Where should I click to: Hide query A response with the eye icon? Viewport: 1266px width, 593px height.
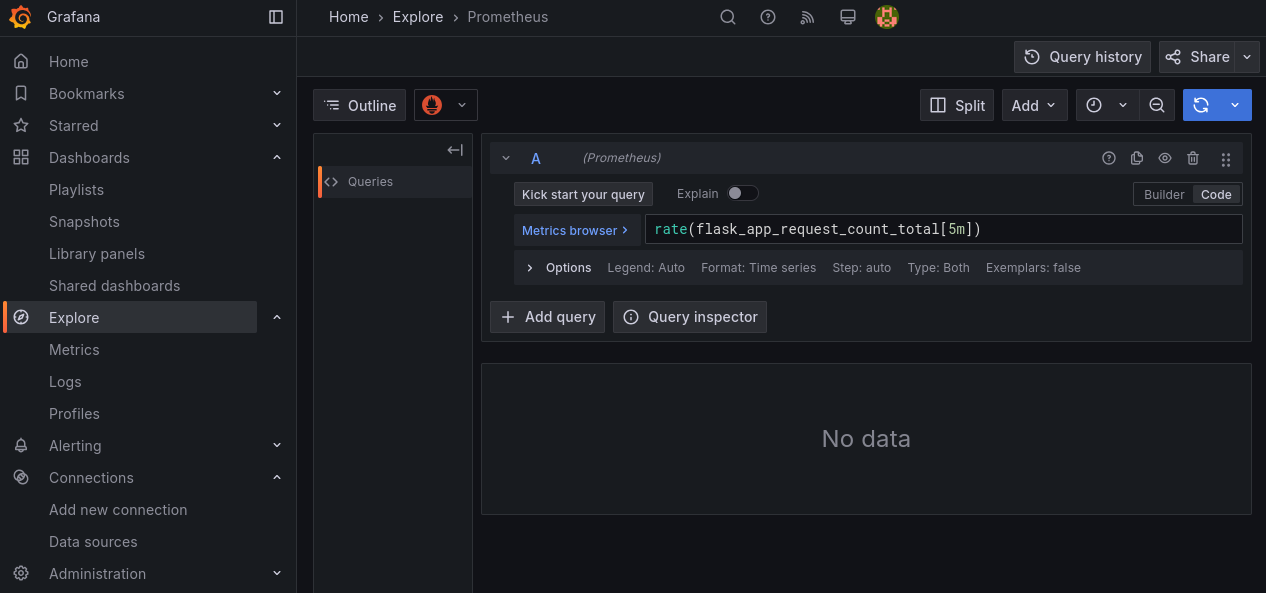coord(1164,157)
